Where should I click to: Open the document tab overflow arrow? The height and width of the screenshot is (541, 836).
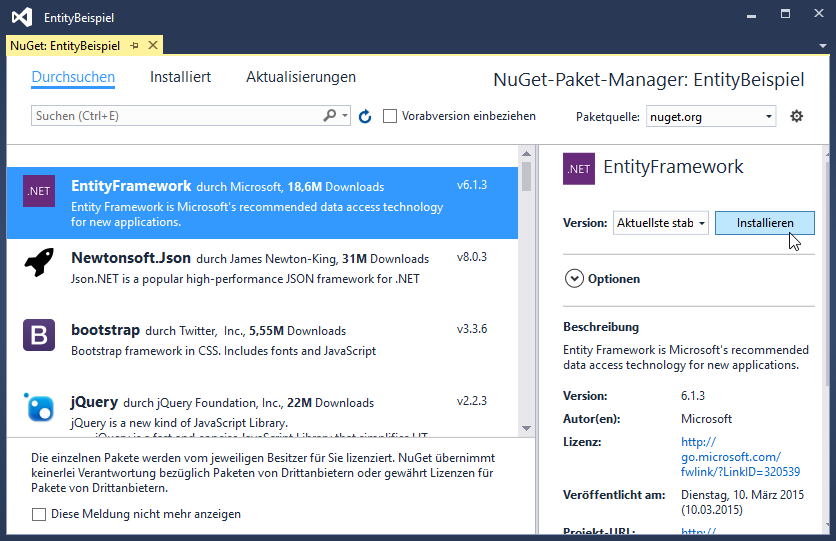coord(823,46)
